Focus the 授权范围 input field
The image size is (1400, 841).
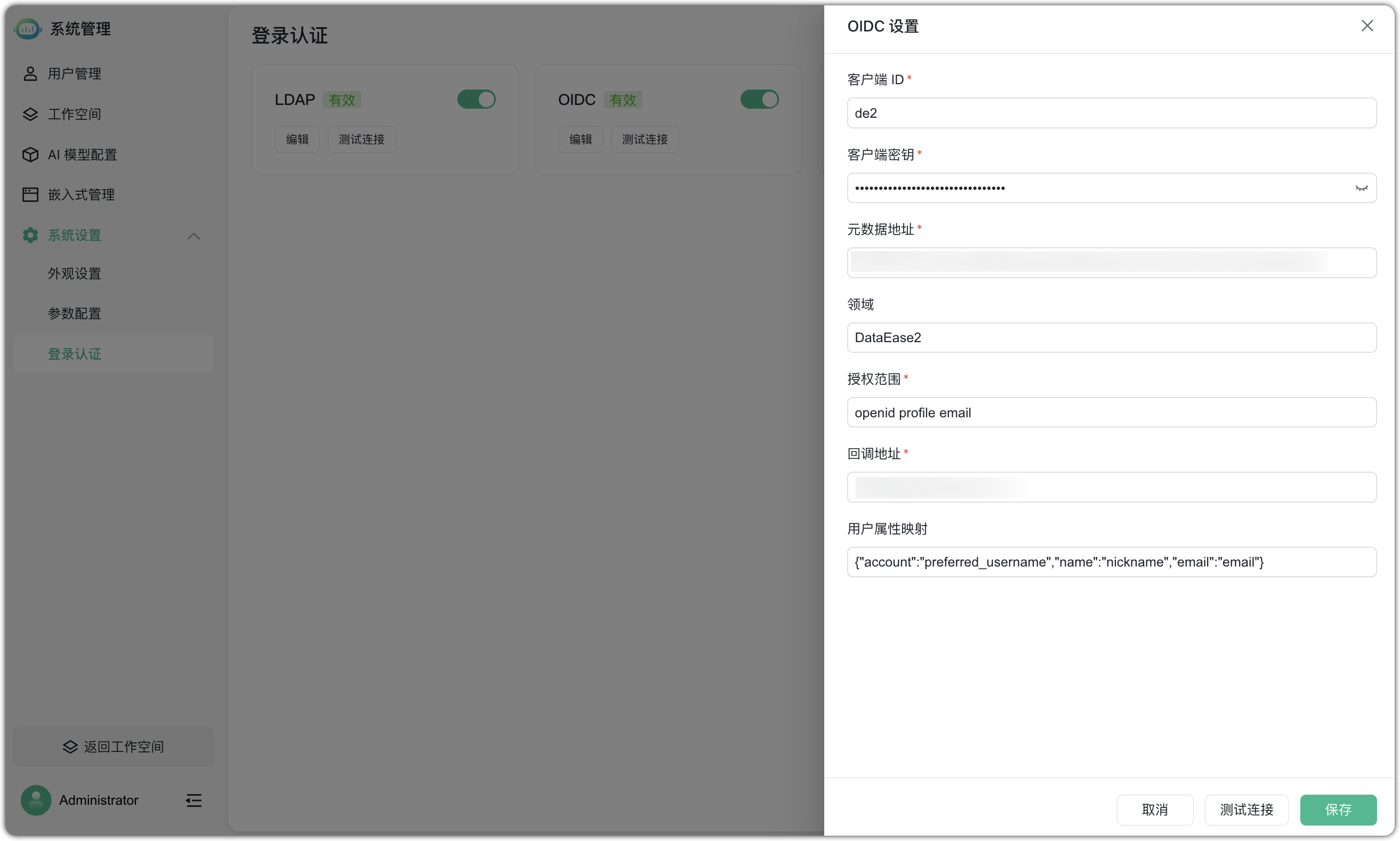[1111, 412]
